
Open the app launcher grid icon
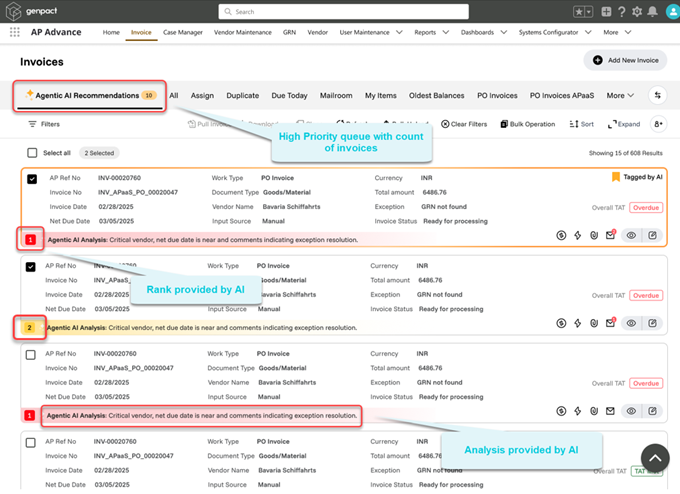15,32
